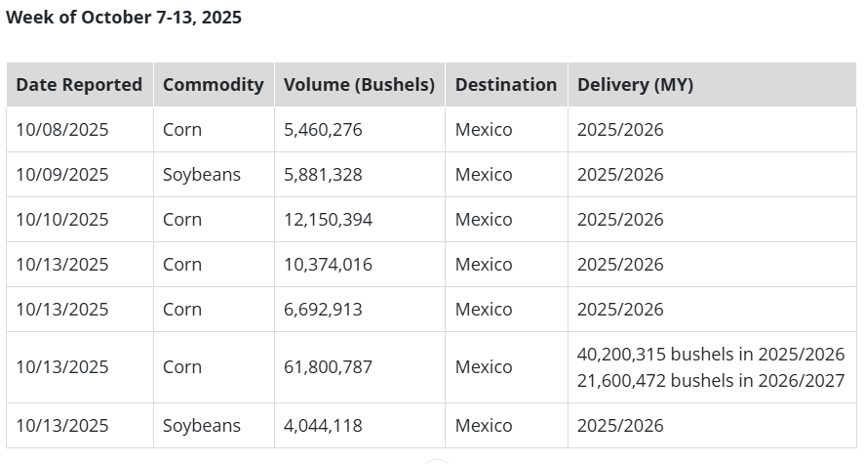
Task: Click the 10/08/2025 date cell
Action: pyautogui.click(x=62, y=130)
